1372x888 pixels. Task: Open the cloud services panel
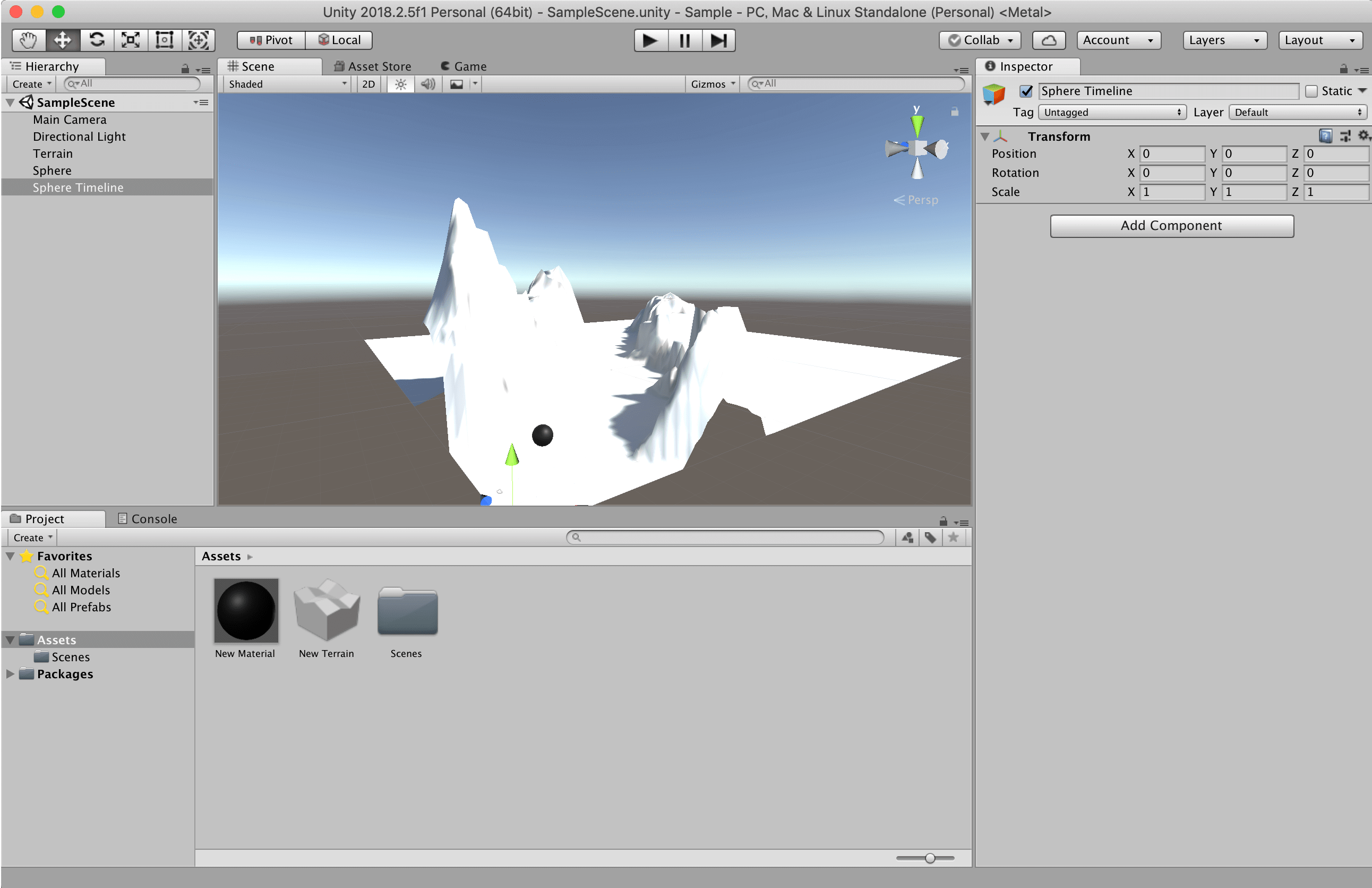[1049, 40]
